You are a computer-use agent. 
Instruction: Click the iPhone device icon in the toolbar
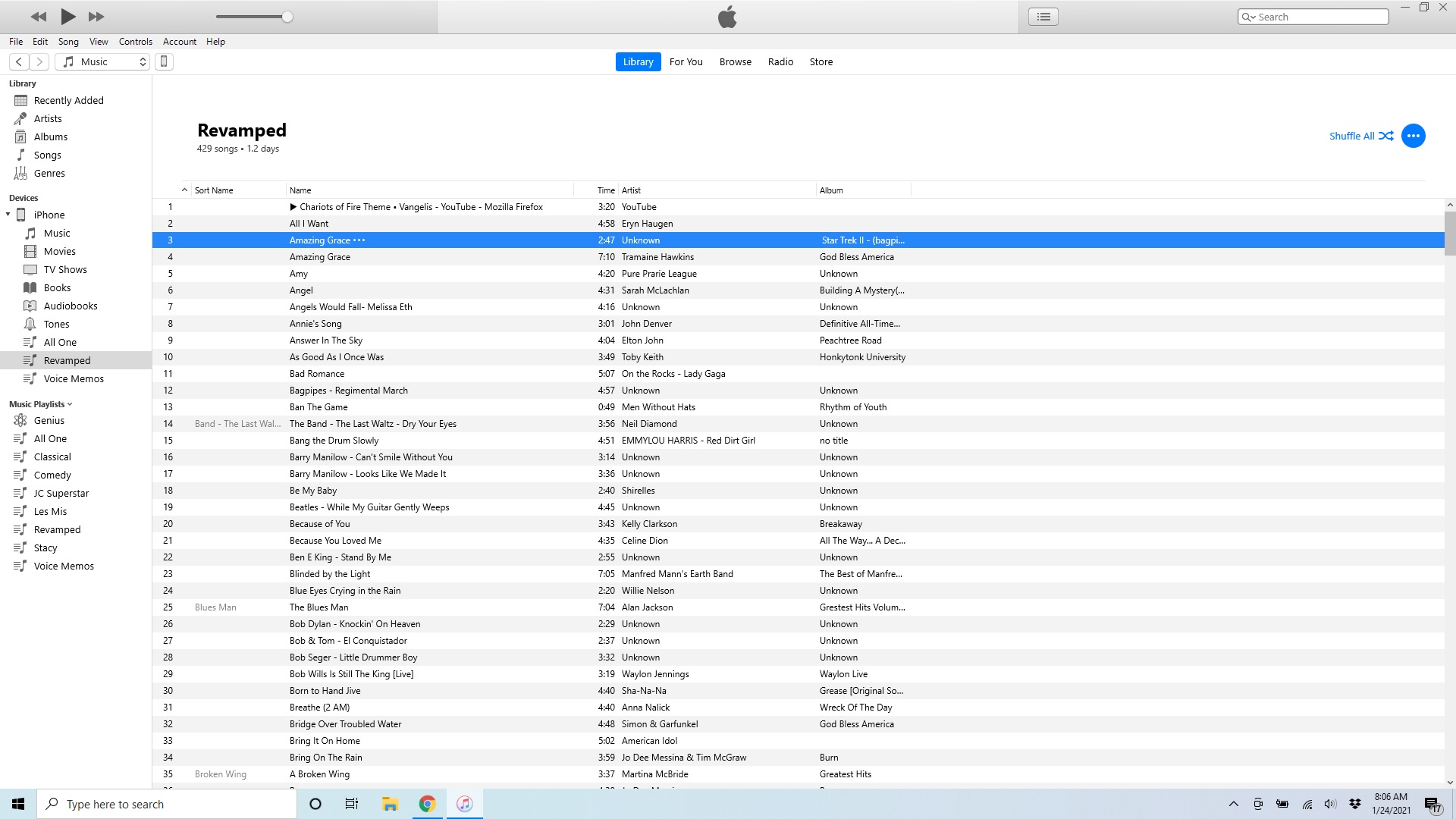(164, 61)
